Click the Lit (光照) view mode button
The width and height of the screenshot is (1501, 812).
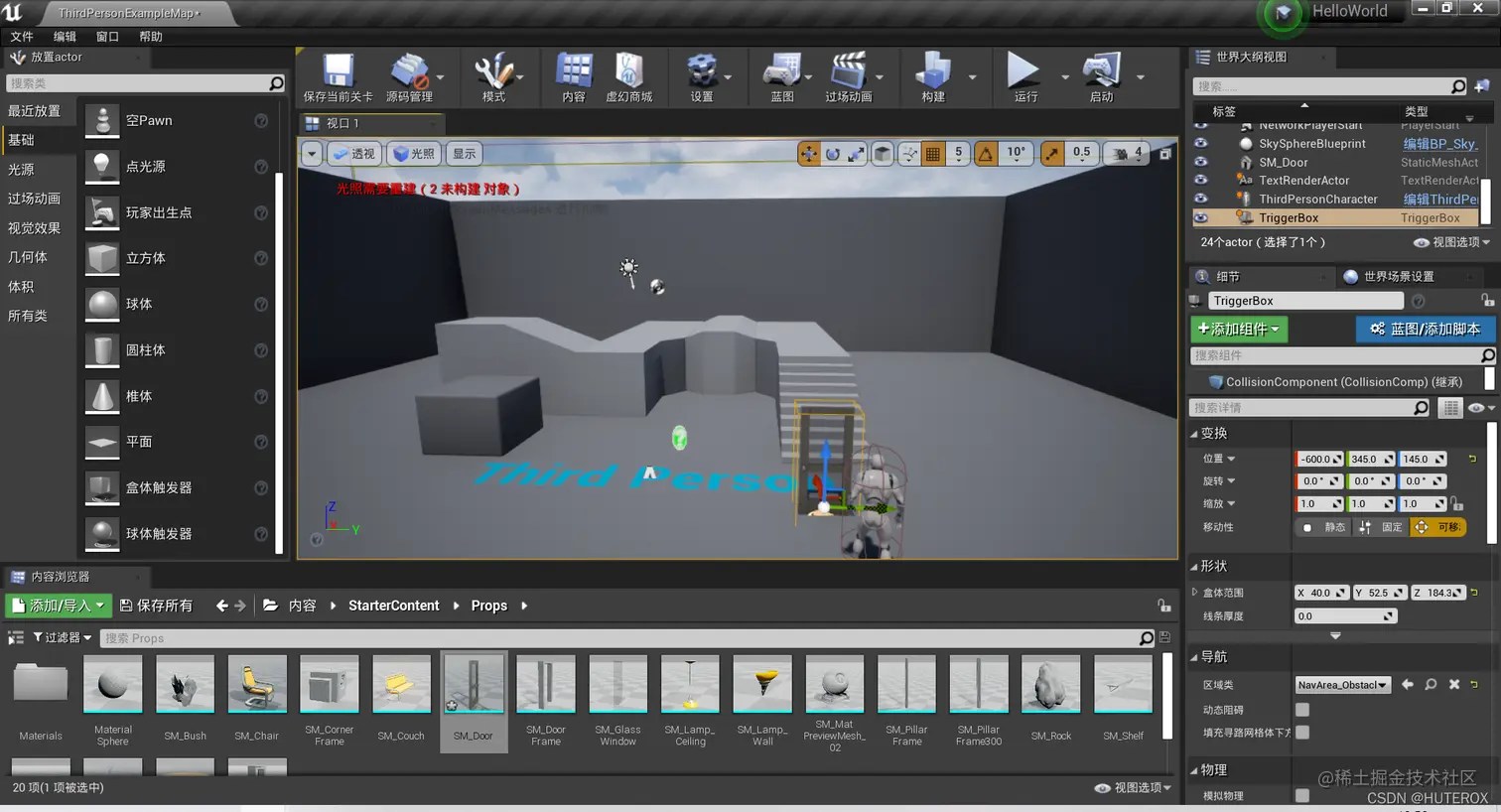click(x=415, y=154)
